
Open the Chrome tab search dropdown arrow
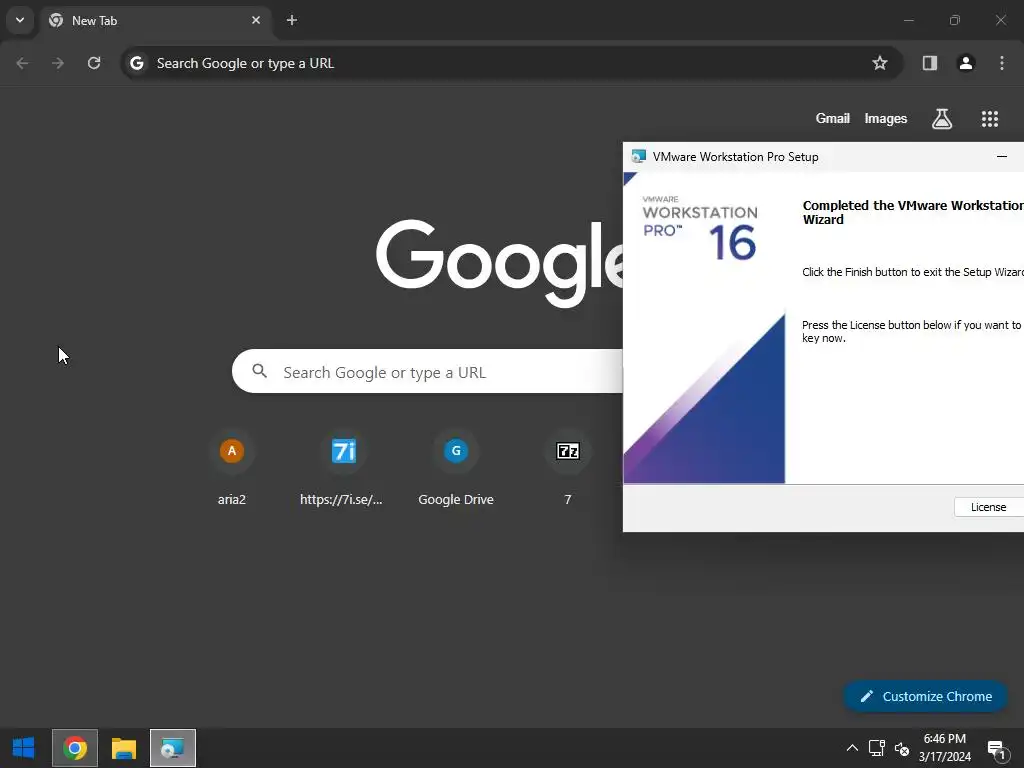(x=20, y=20)
